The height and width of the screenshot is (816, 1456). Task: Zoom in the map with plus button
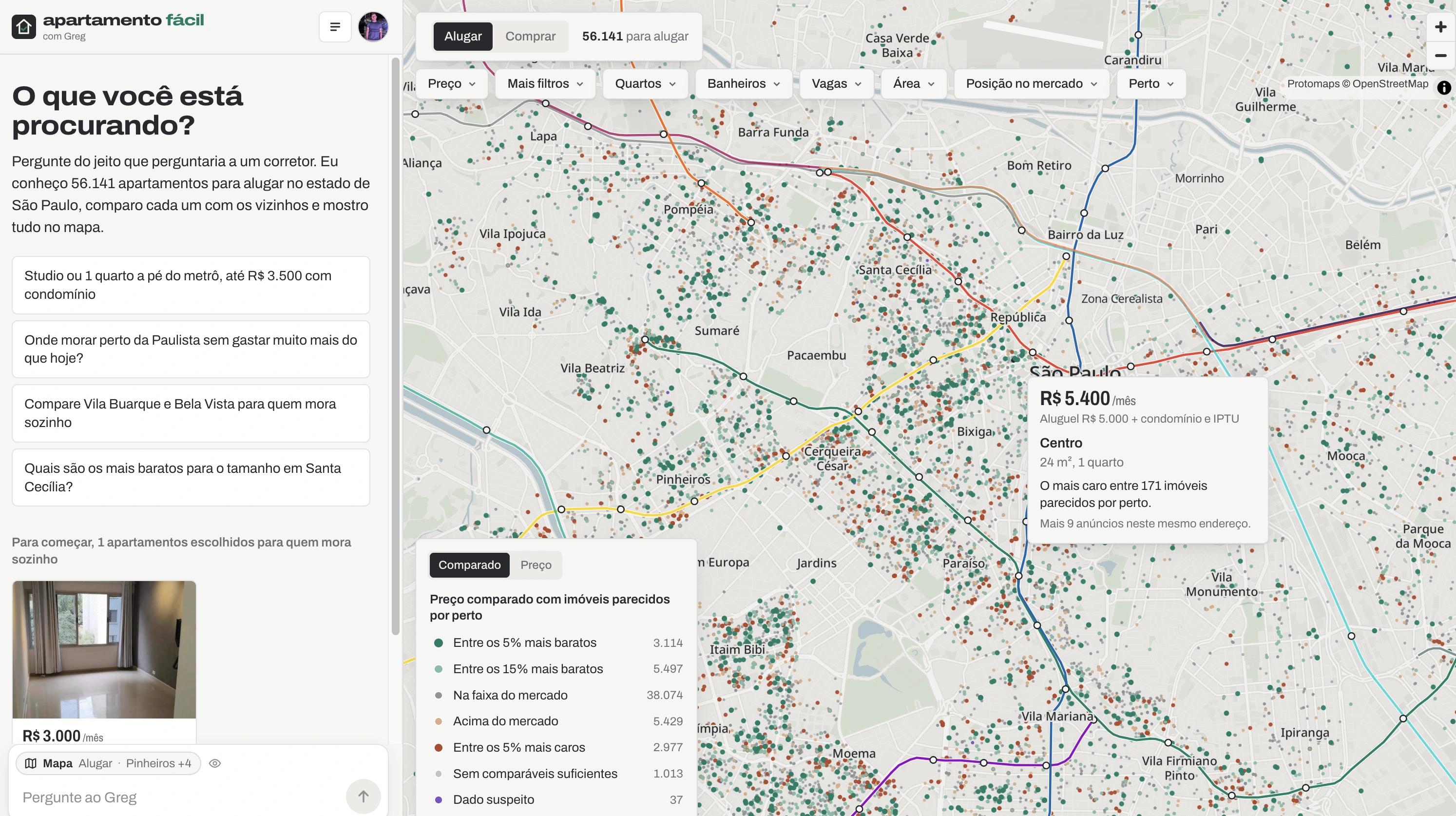point(1440,27)
